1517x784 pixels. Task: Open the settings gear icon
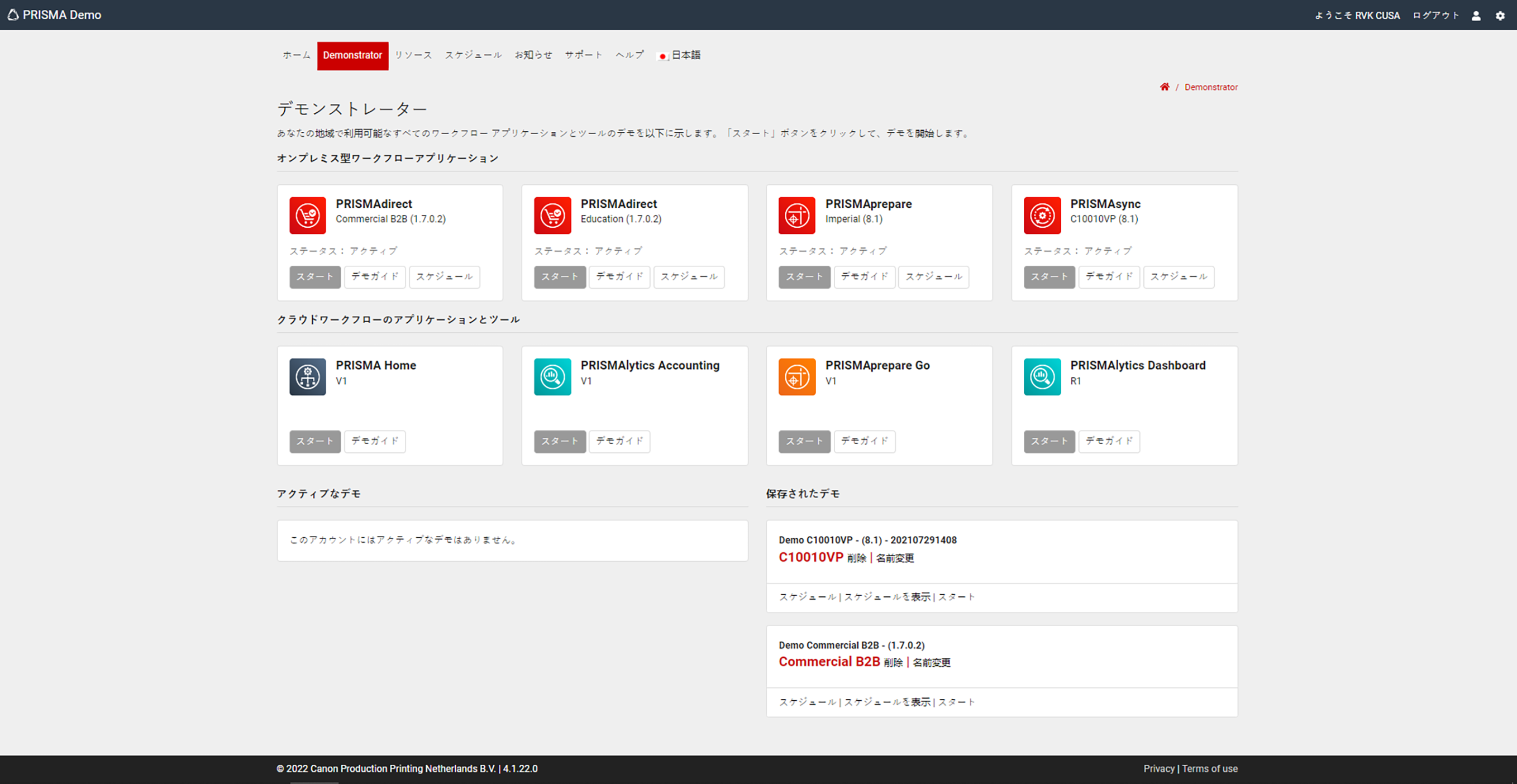(x=1500, y=16)
